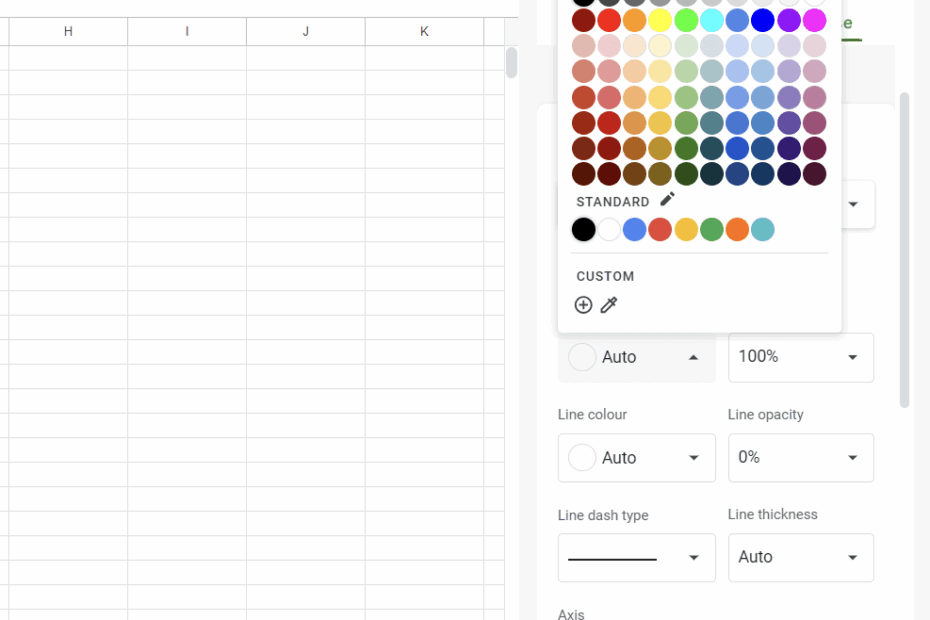Pick the vivid pure blue swatch
This screenshot has width=930, height=620.
click(x=763, y=20)
